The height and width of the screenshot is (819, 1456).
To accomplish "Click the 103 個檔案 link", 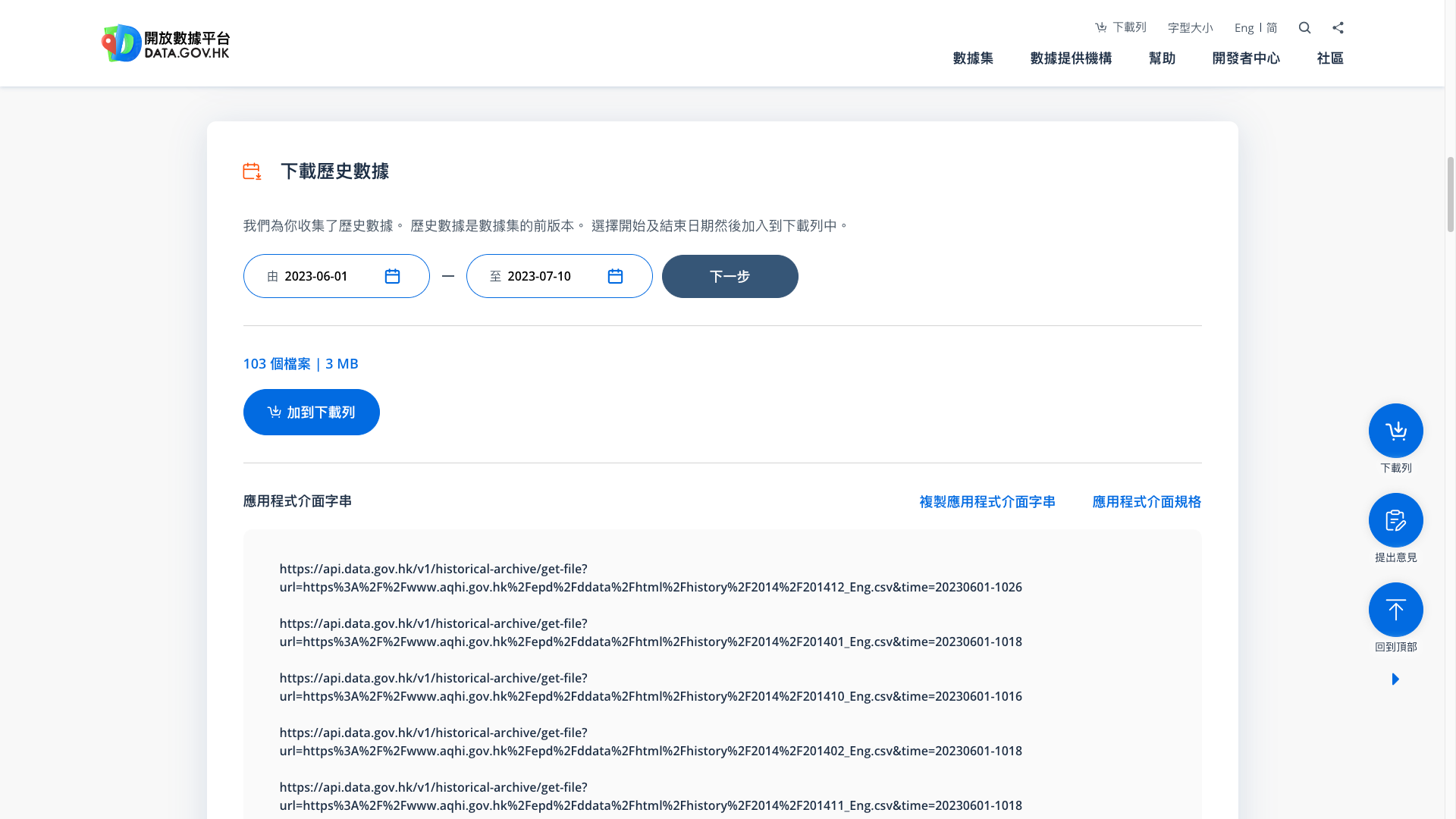I will [277, 364].
